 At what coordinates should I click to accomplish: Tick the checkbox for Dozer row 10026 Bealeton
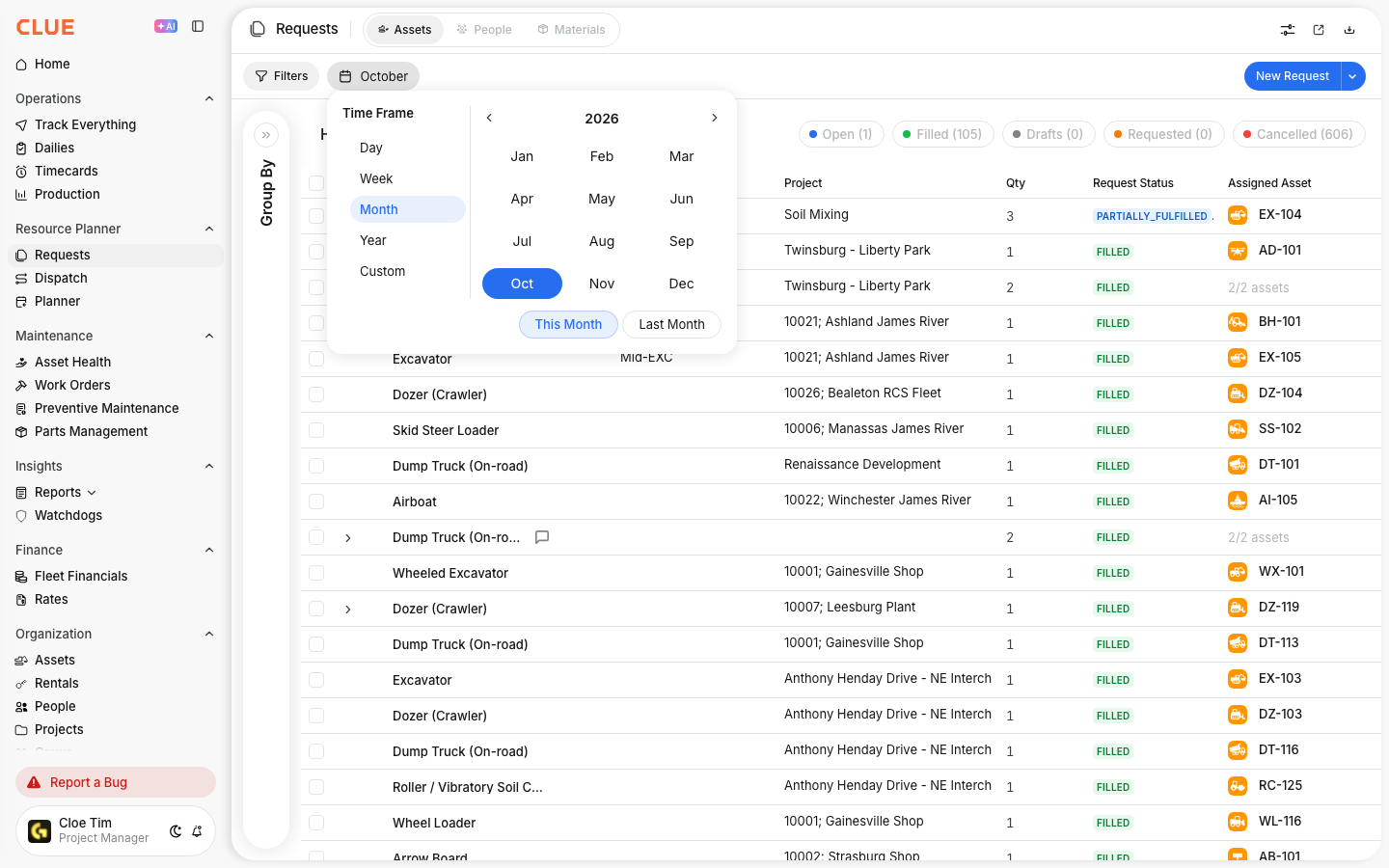(316, 394)
